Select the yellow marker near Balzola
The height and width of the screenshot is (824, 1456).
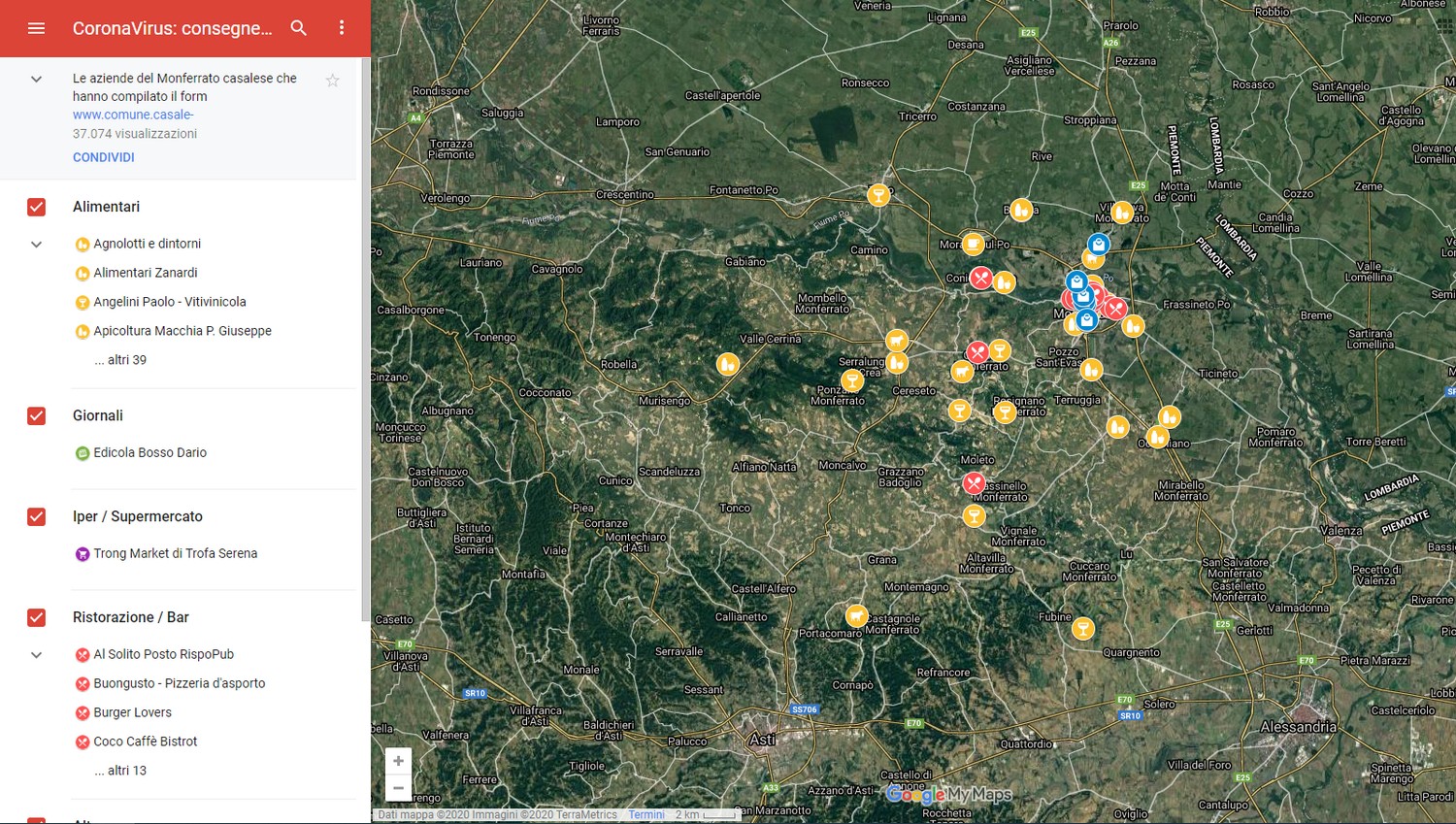point(1021,210)
